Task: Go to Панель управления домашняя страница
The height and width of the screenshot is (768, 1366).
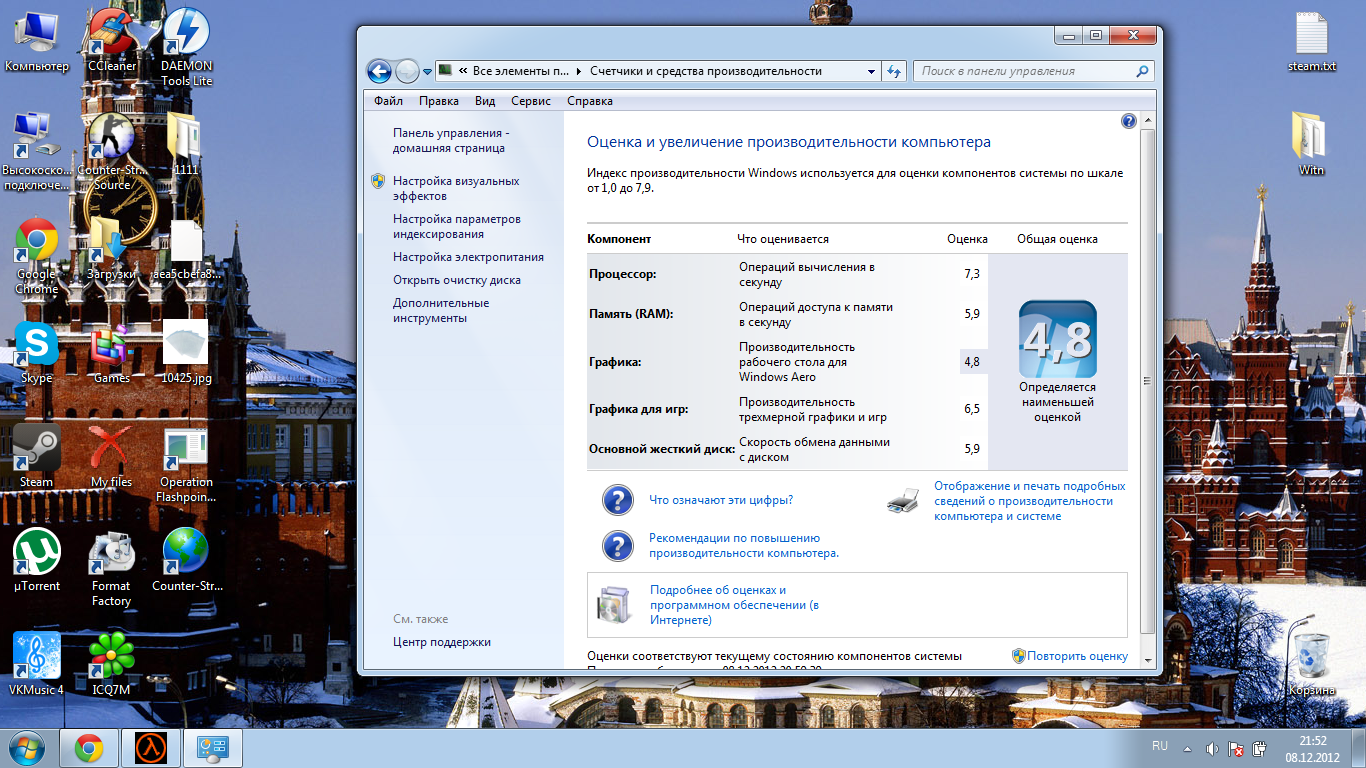Action: click(x=451, y=141)
